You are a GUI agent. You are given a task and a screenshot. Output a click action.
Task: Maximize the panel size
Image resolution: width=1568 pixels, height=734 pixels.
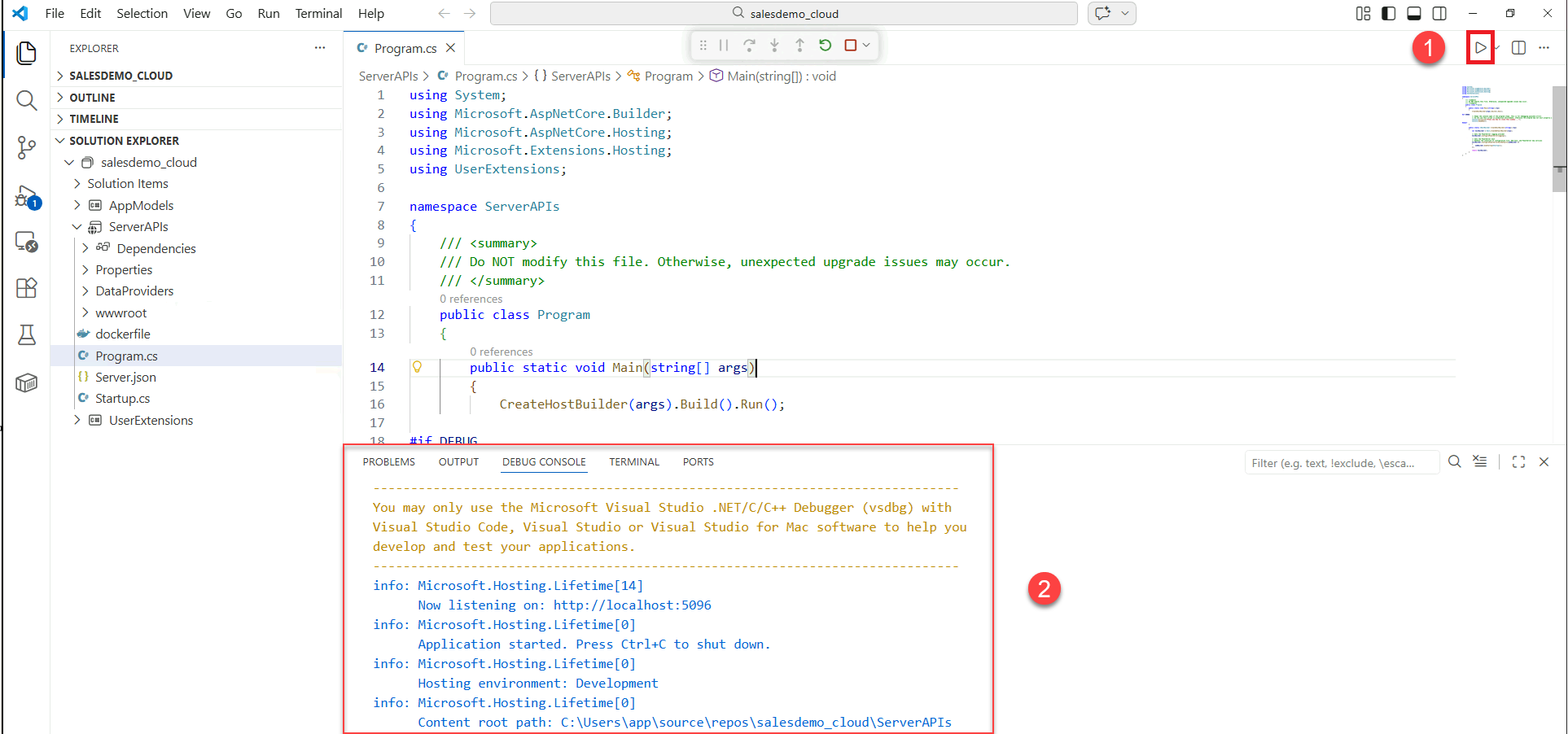tap(1518, 462)
